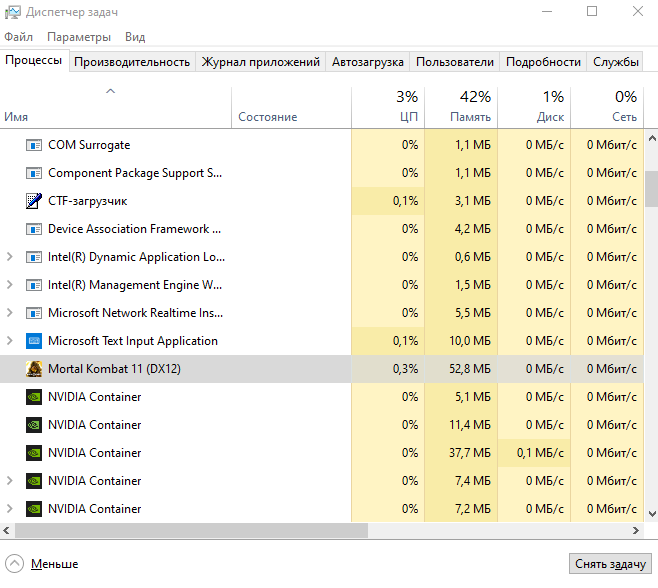The image size is (658, 588).
Task: Expand NVIDIA Container group using 7,2 МБ
Action: (x=10, y=509)
